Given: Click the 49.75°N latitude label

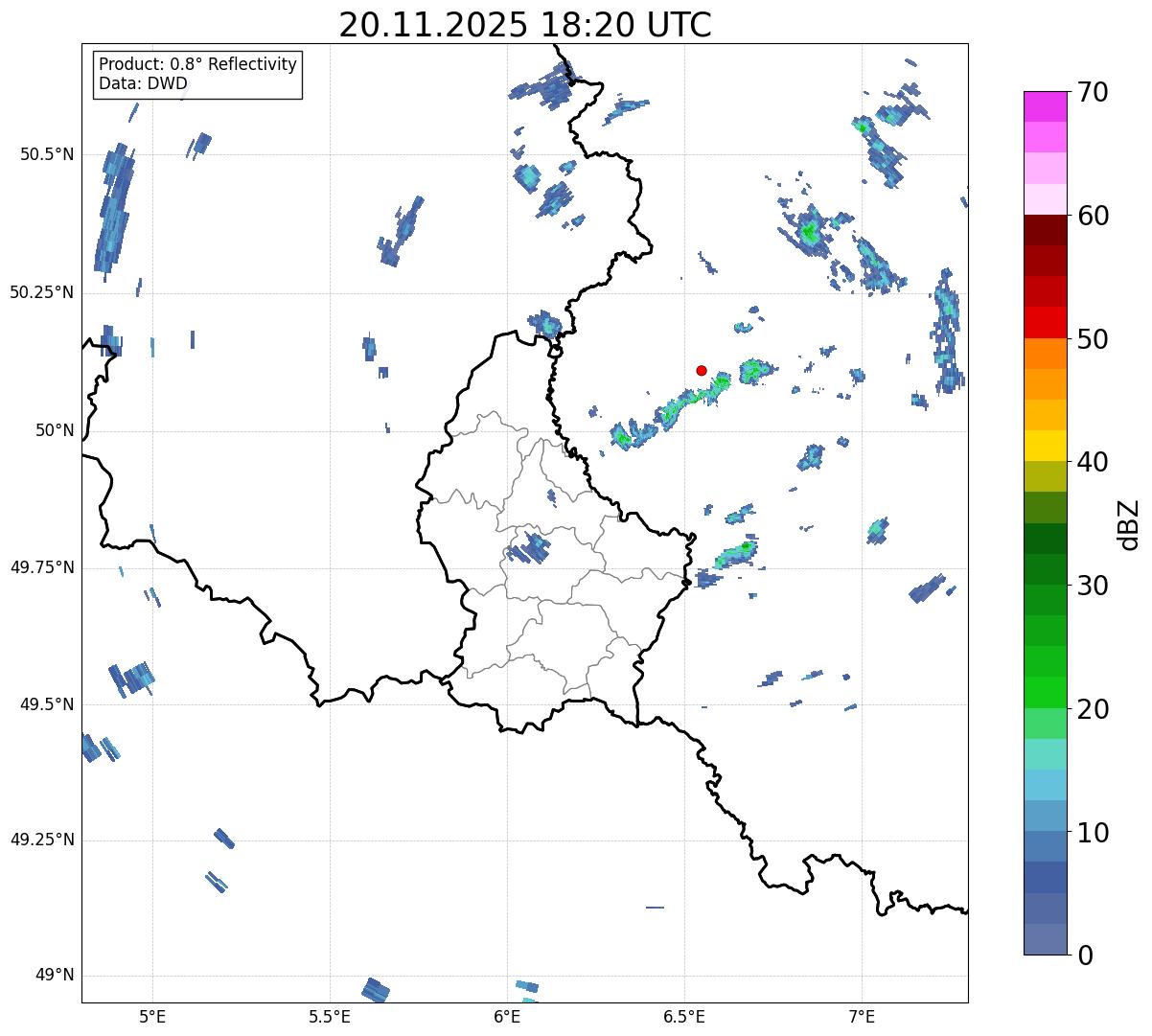Looking at the screenshot, I should [x=42, y=567].
